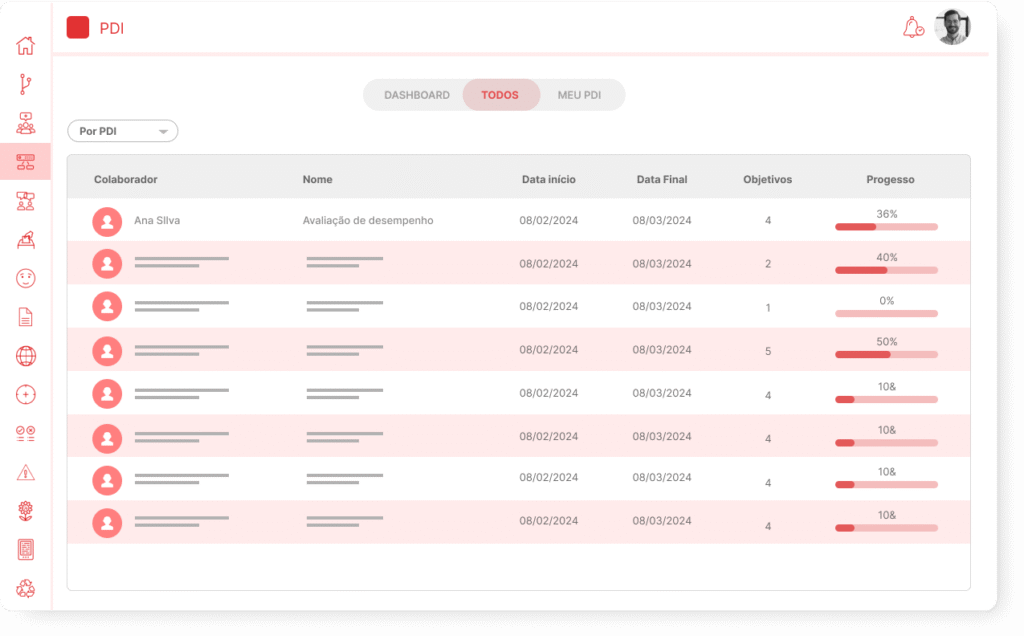The image size is (1024, 636).
Task: Click the globe icon in sidebar
Action: [x=25, y=356]
